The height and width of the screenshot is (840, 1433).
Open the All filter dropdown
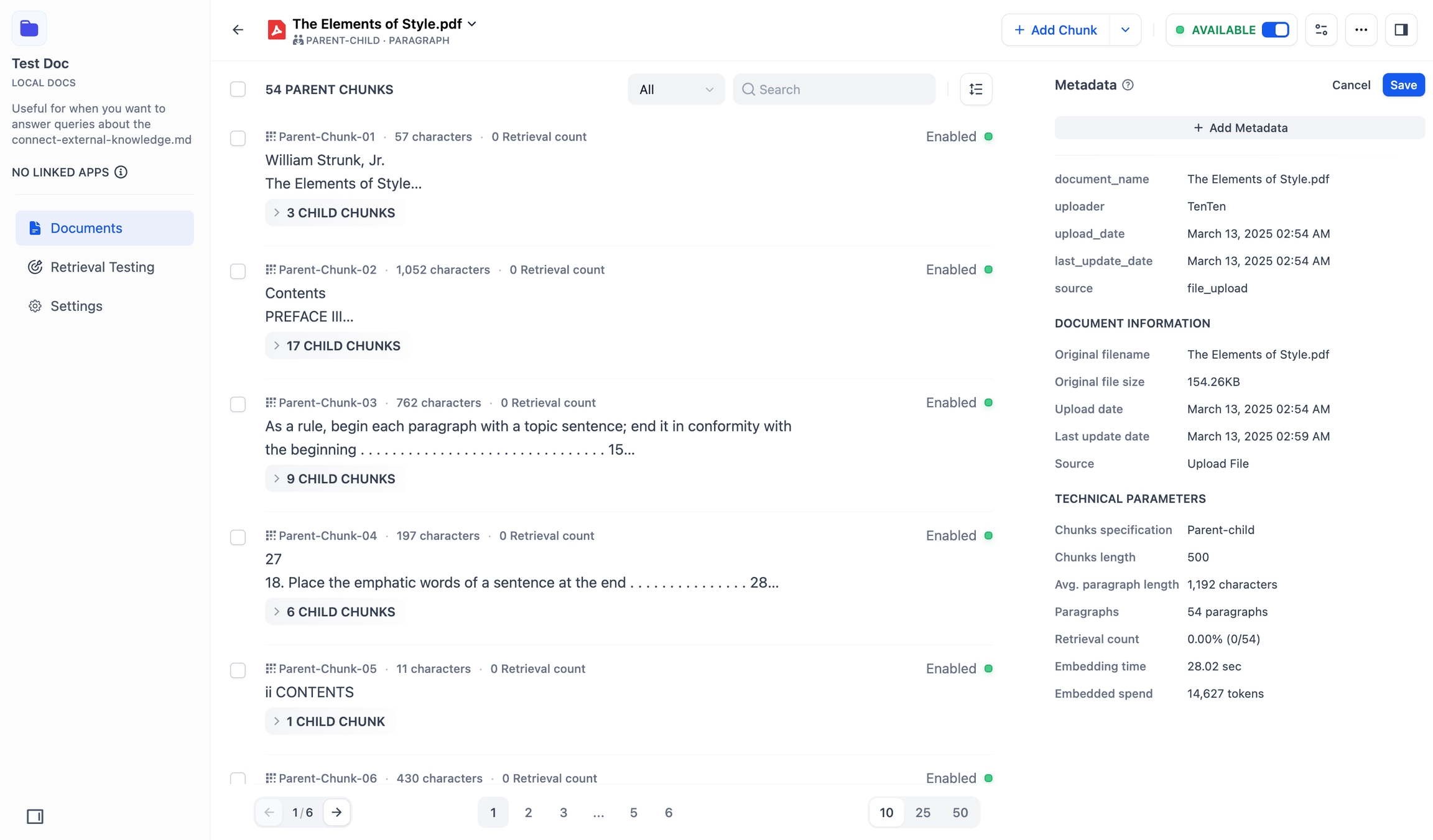(x=675, y=90)
